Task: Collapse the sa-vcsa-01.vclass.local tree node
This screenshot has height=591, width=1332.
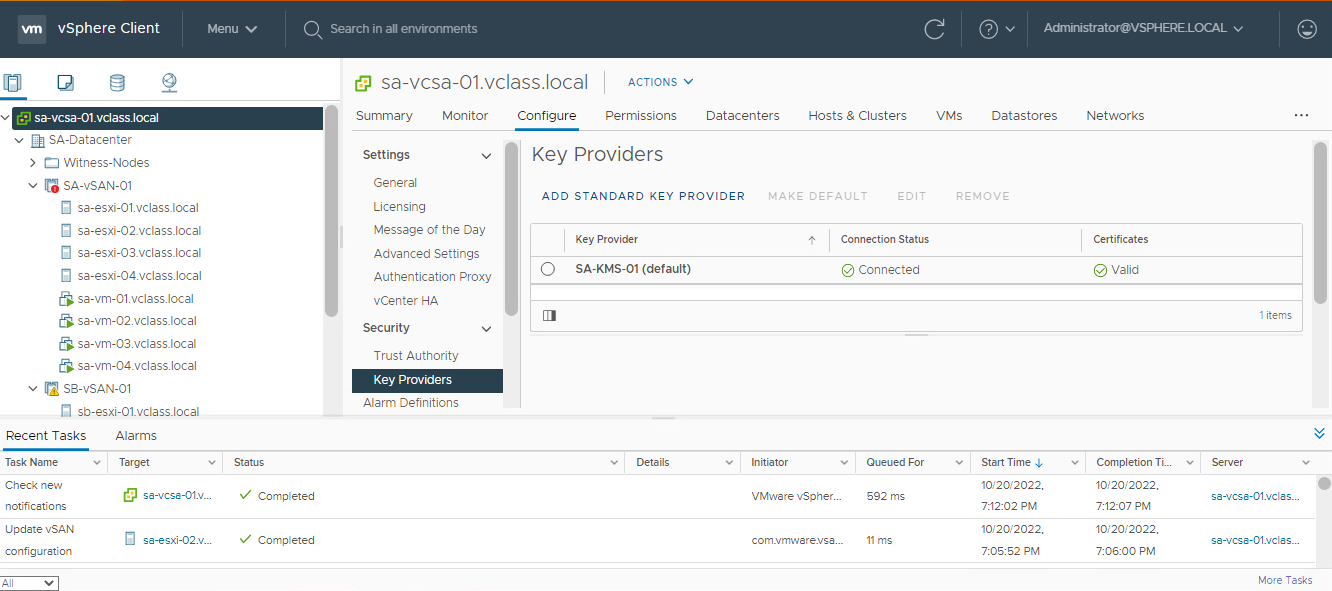Action: coord(6,118)
